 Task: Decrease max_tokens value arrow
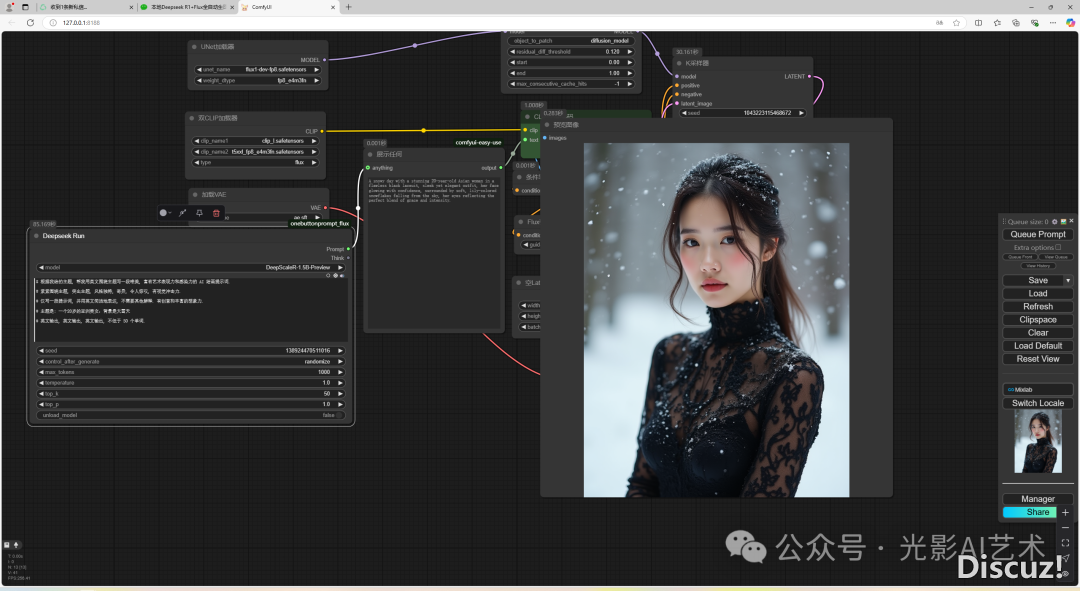[41, 372]
